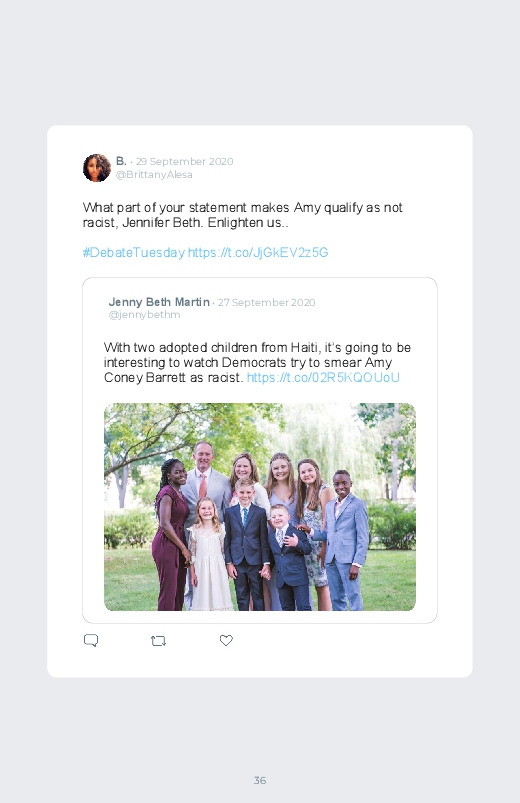The width and height of the screenshot is (520, 803).
Task: Click the display name B.
Action: click(121, 161)
